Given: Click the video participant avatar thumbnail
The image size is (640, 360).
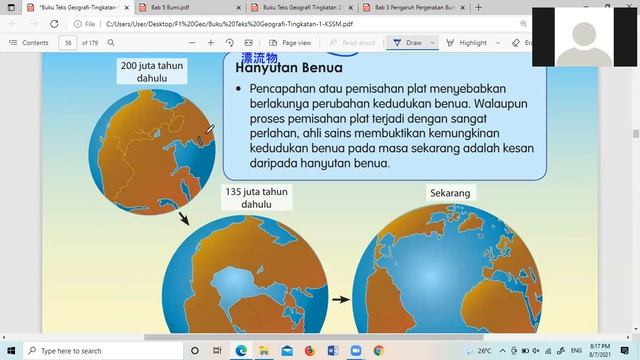Looking at the screenshot, I should coord(584,37).
